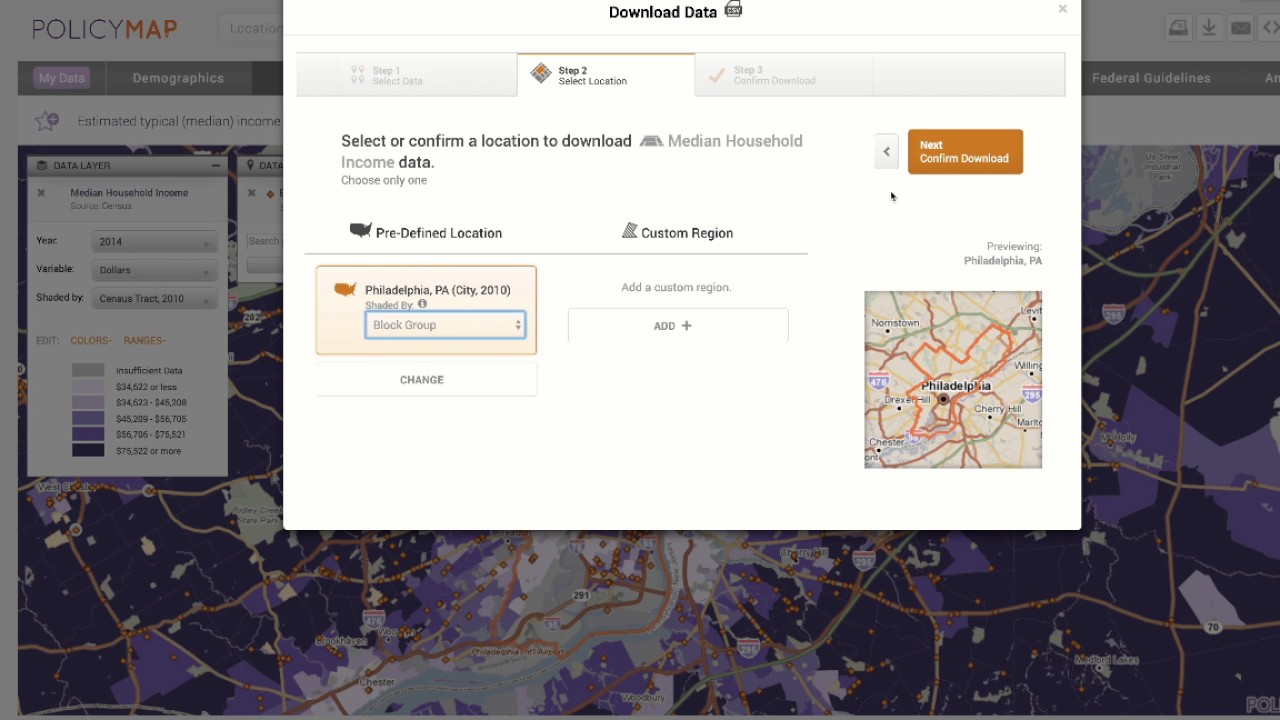This screenshot has height=720, width=1280.
Task: Click the CSV file icon in dialog title
Action: 733,10
